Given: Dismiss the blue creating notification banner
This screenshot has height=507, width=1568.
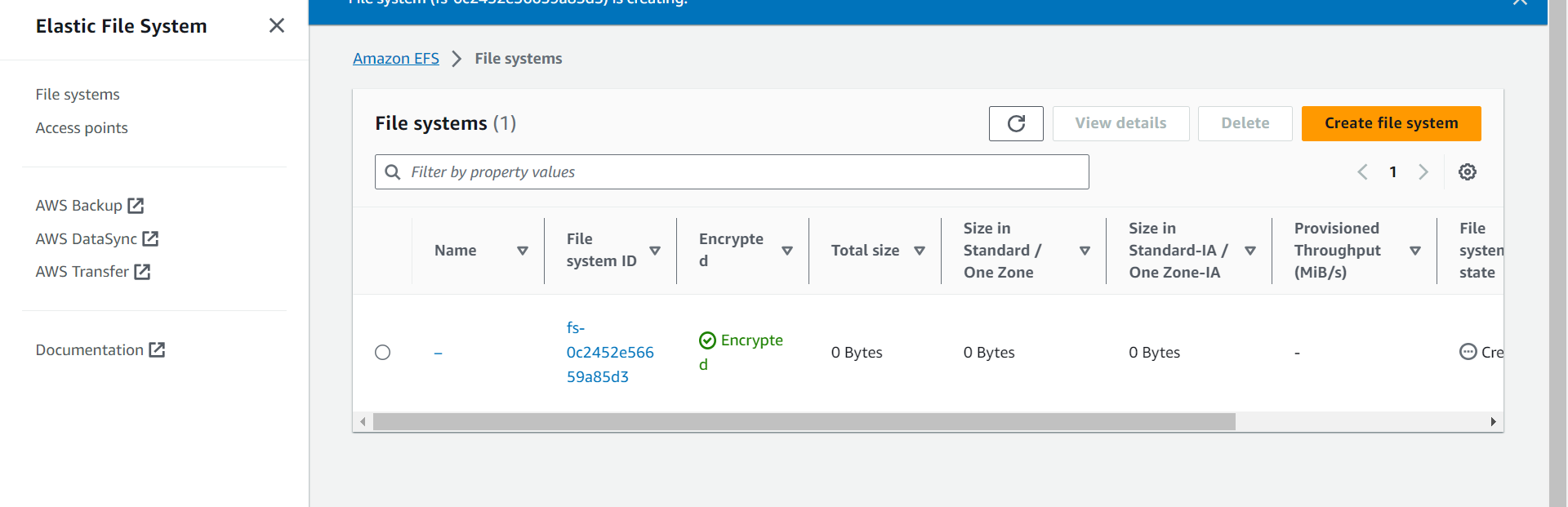Looking at the screenshot, I should [1520, 2].
